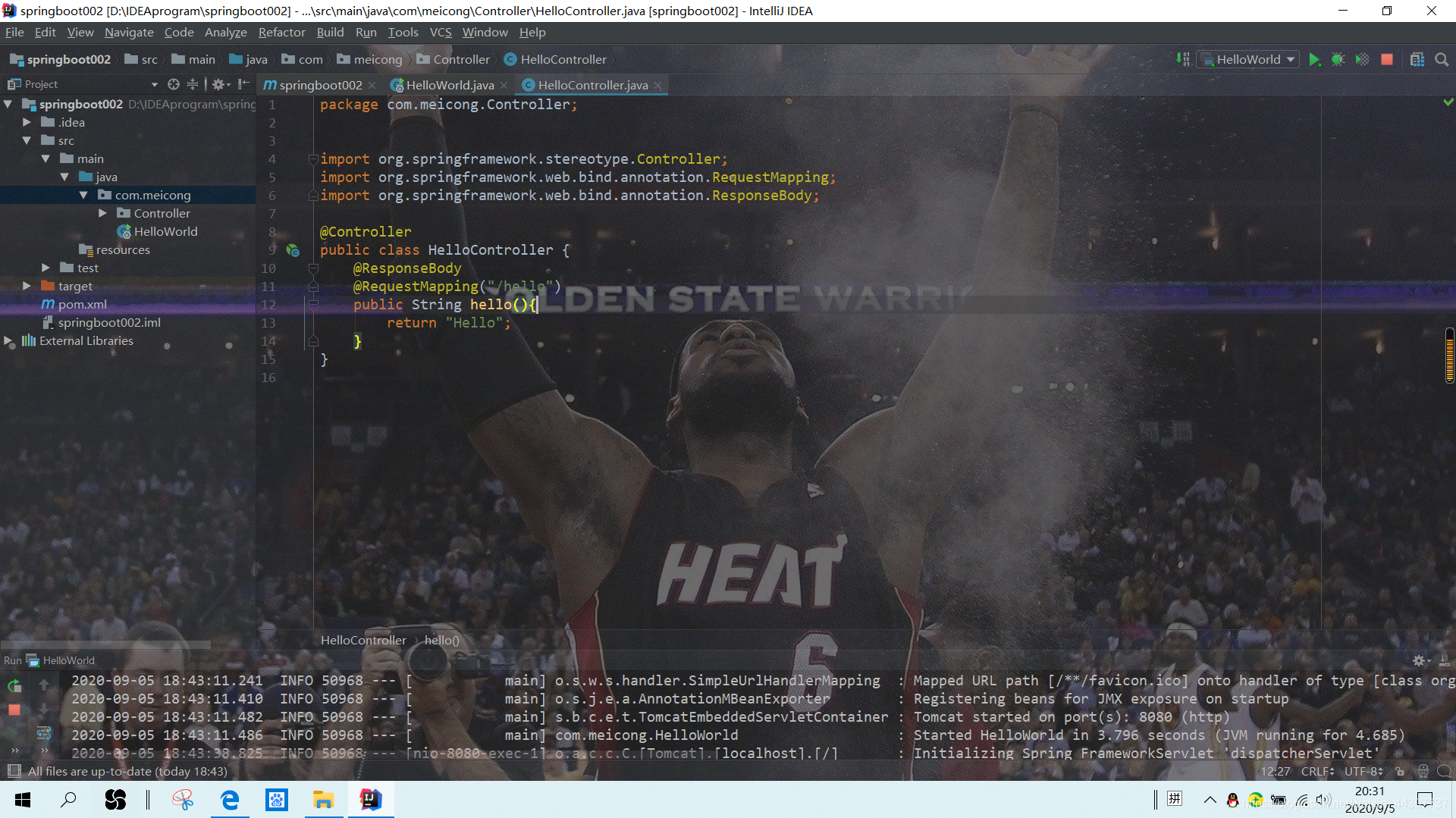Stop the running app from the top toolbar
This screenshot has width=1456, height=818.
click(1387, 59)
